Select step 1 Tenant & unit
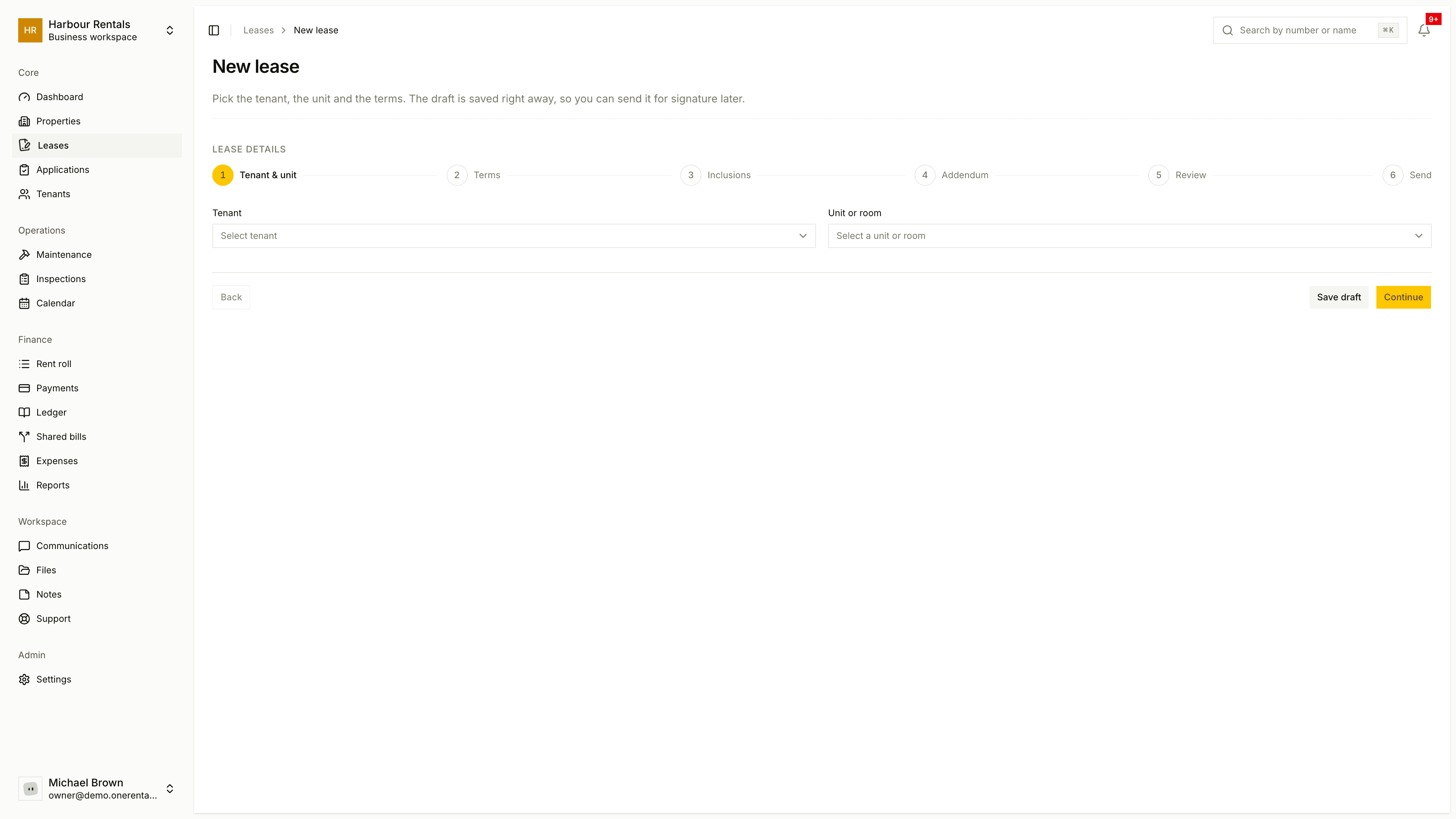1456x819 pixels. [254, 175]
